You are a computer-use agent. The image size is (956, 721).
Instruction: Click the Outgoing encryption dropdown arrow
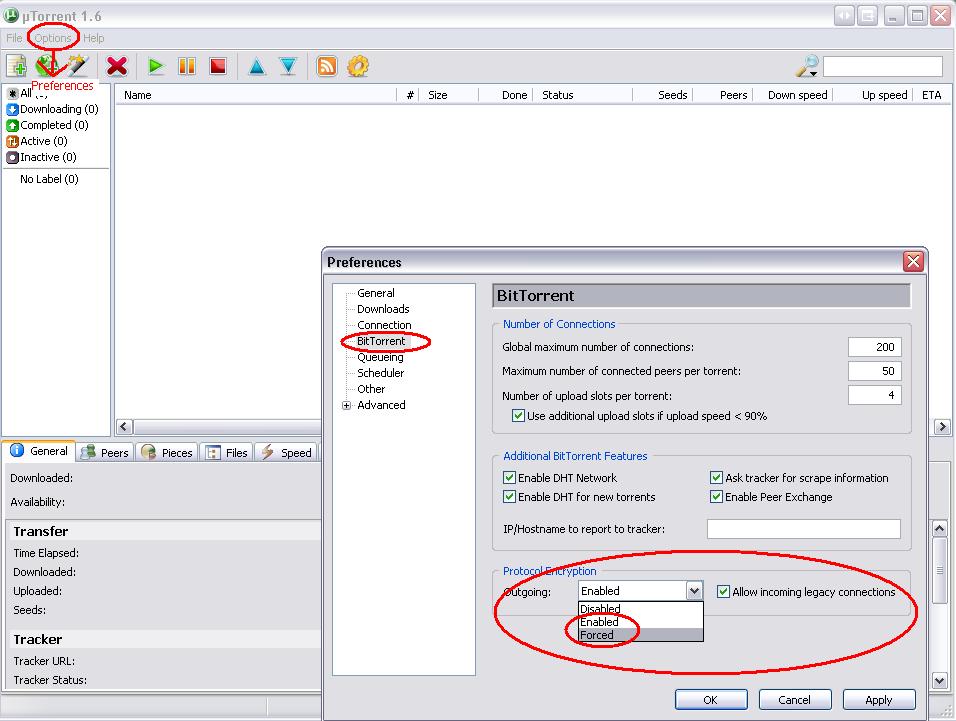tap(694, 591)
